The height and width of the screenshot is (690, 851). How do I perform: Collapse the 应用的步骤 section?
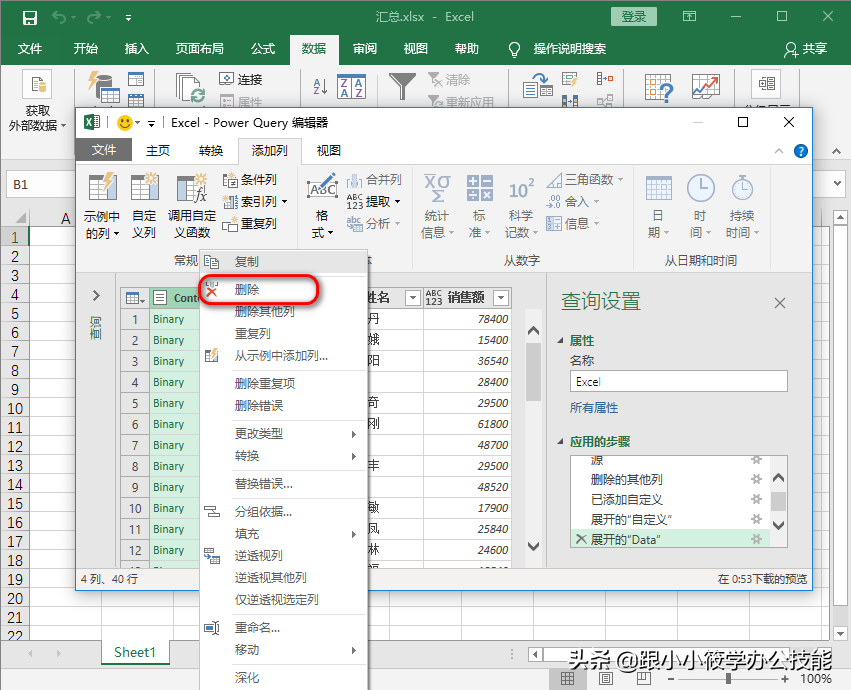point(561,442)
